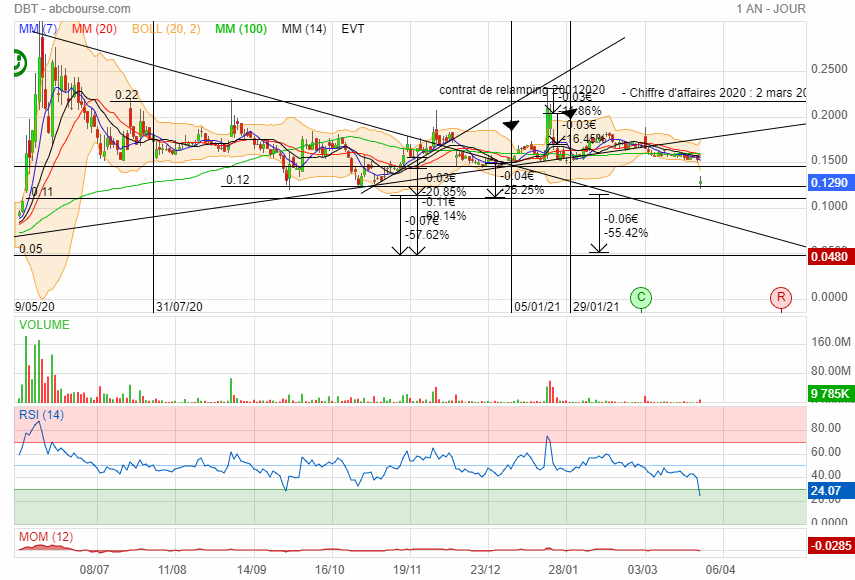
Task: Click the 9/05/20 date annotation
Action: (x=35, y=307)
